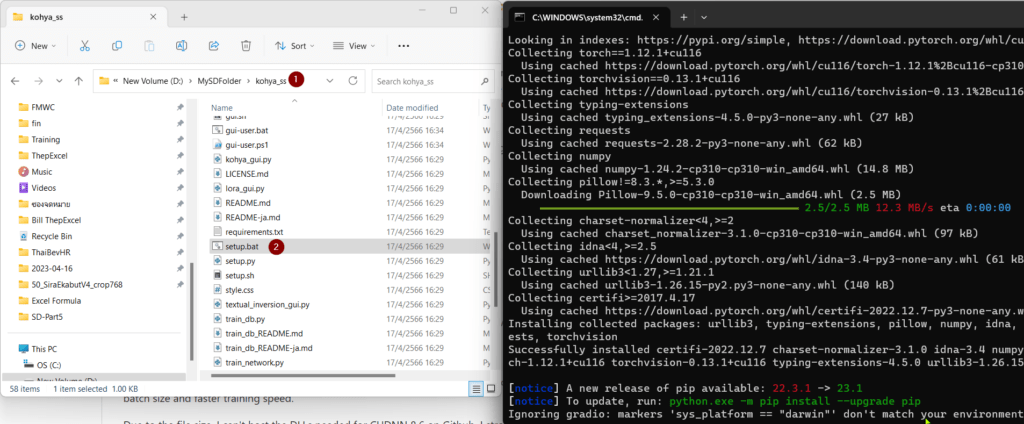Navigate back with the back arrow
Viewport: 1024px width, 424px height.
click(x=14, y=80)
